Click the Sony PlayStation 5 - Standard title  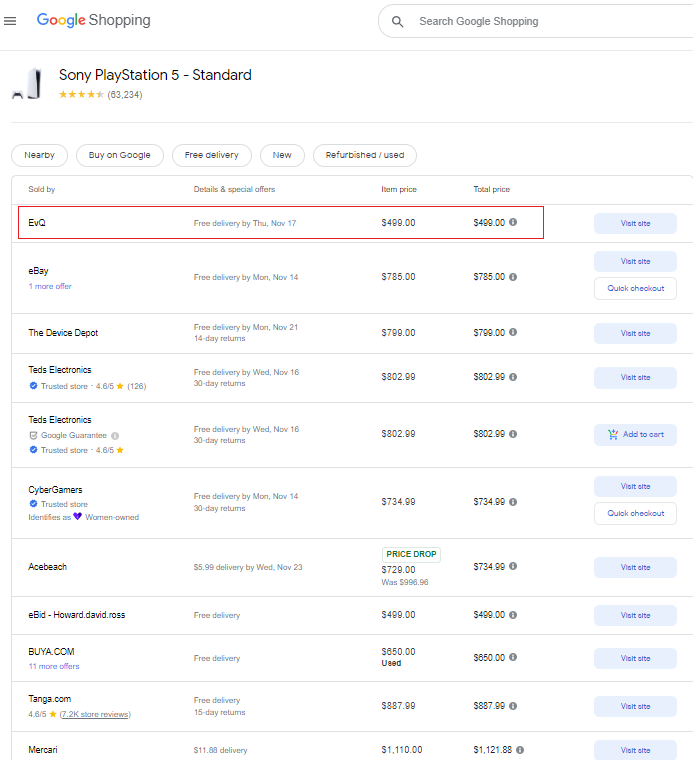coord(155,75)
